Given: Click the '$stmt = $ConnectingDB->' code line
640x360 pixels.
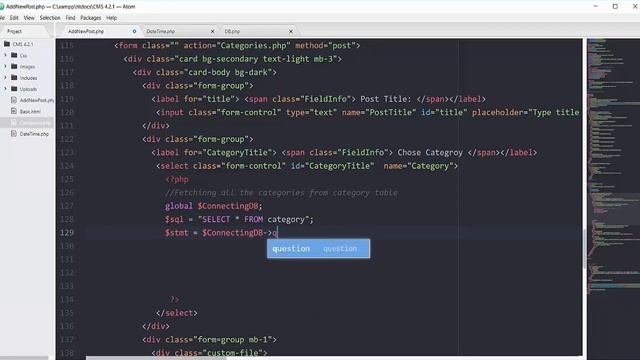Looking at the screenshot, I should tap(221, 233).
